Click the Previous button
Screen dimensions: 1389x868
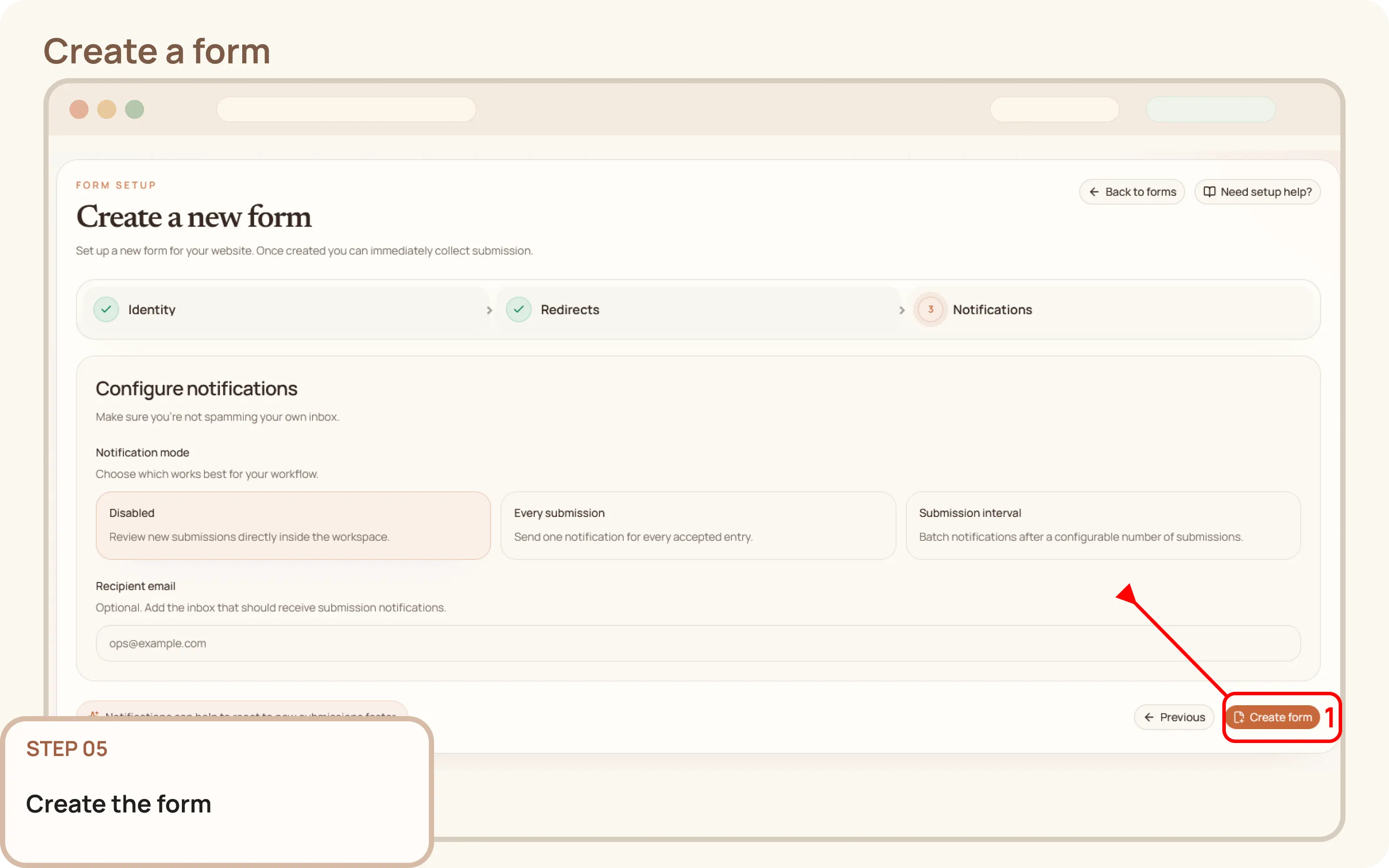point(1174,717)
